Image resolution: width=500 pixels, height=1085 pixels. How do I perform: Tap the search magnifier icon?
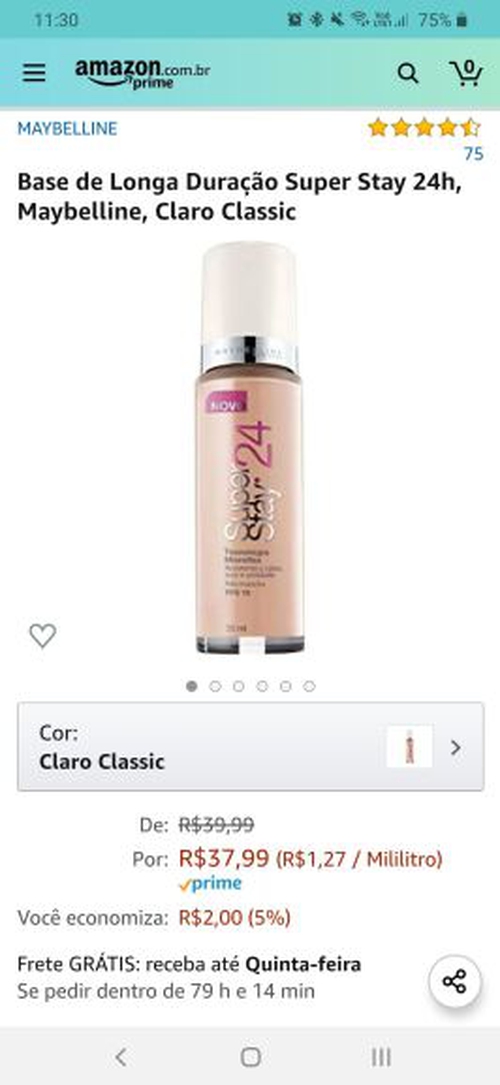pyautogui.click(x=407, y=73)
